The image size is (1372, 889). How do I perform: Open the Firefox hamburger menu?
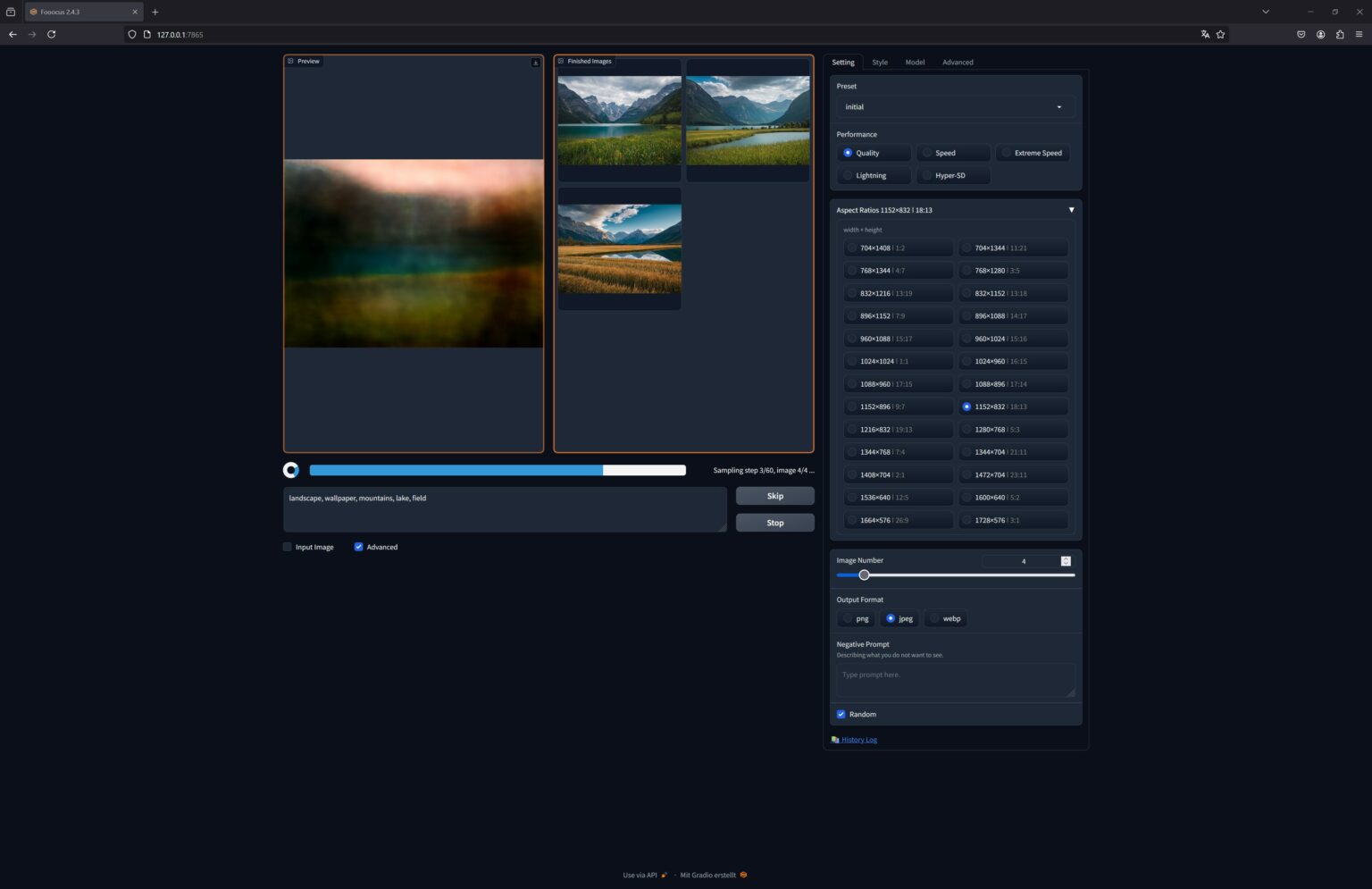(x=1359, y=35)
